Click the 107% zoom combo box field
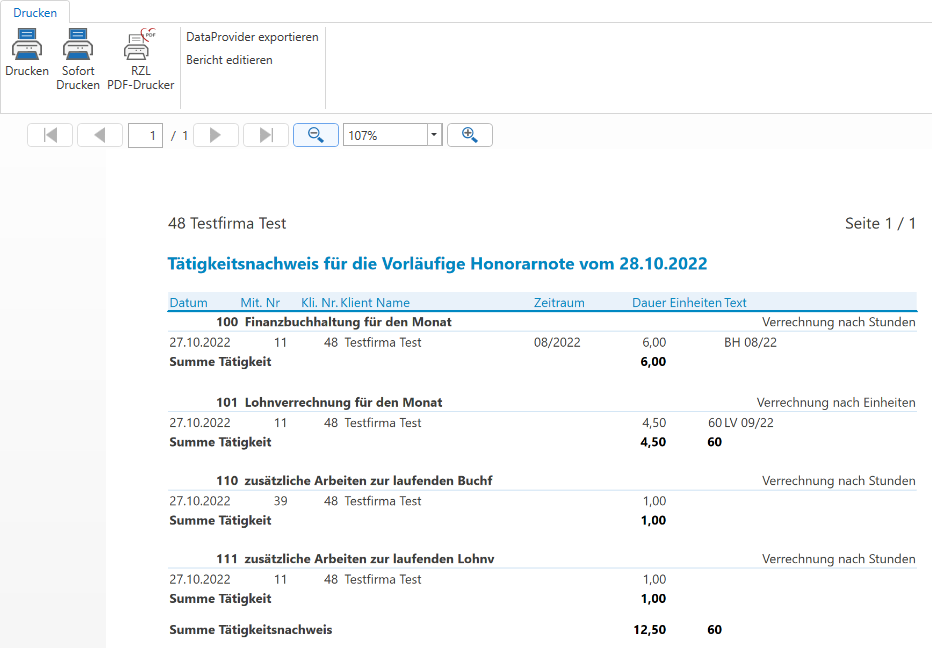Image resolution: width=932 pixels, height=648 pixels. (x=384, y=135)
